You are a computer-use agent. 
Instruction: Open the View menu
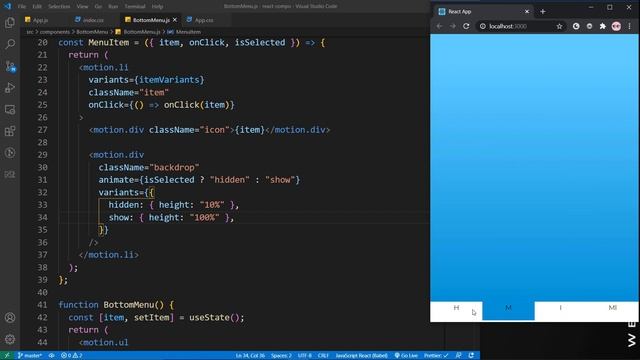[x=82, y=7]
